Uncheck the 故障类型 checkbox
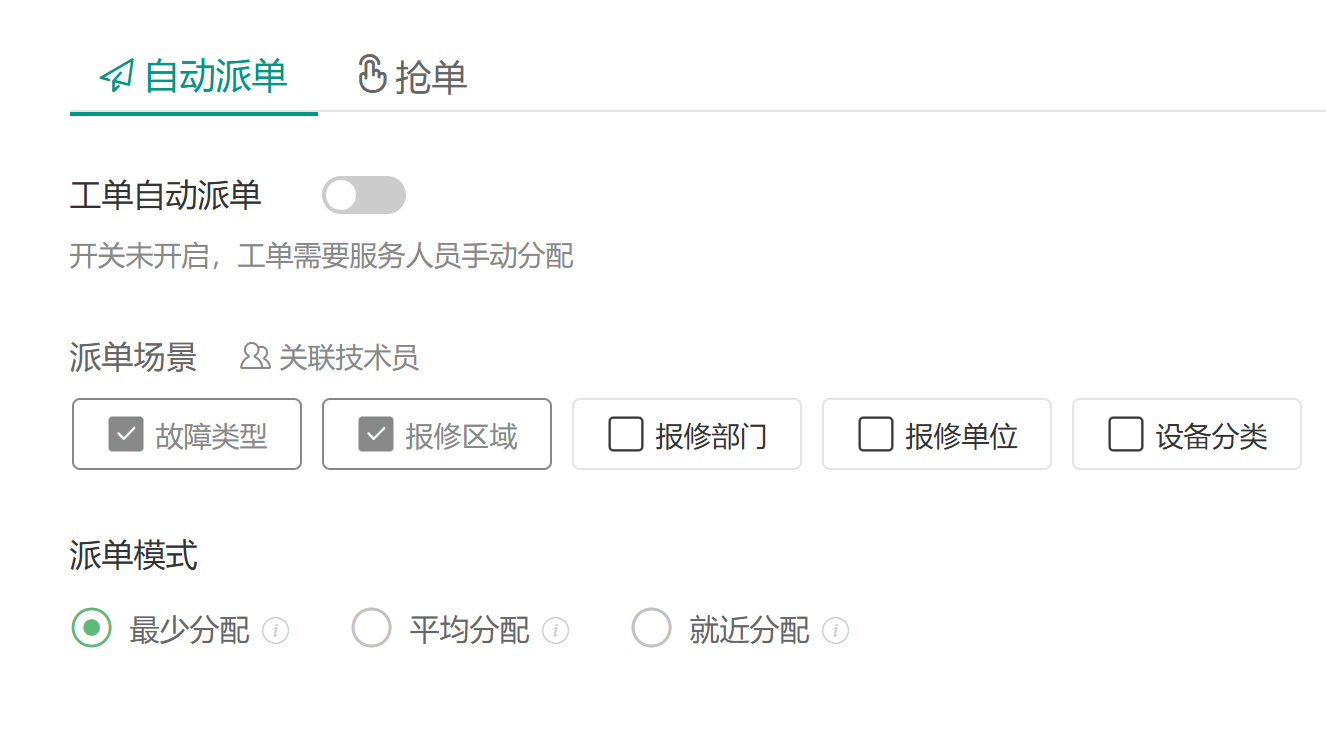 pyautogui.click(x=126, y=435)
